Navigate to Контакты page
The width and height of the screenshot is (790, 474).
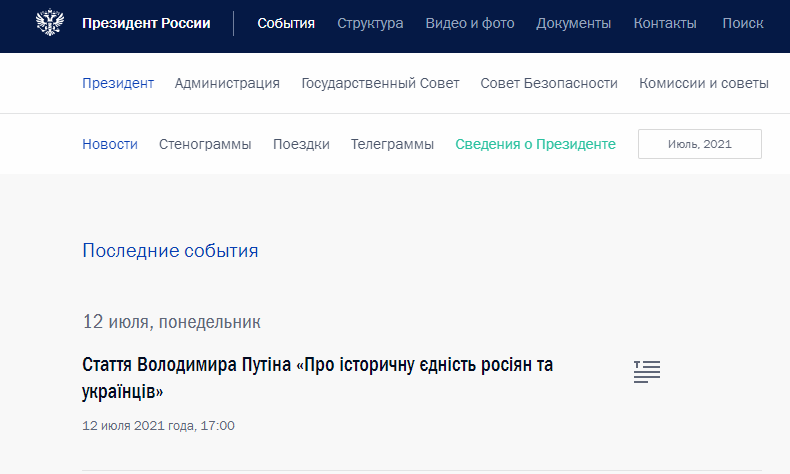(667, 23)
